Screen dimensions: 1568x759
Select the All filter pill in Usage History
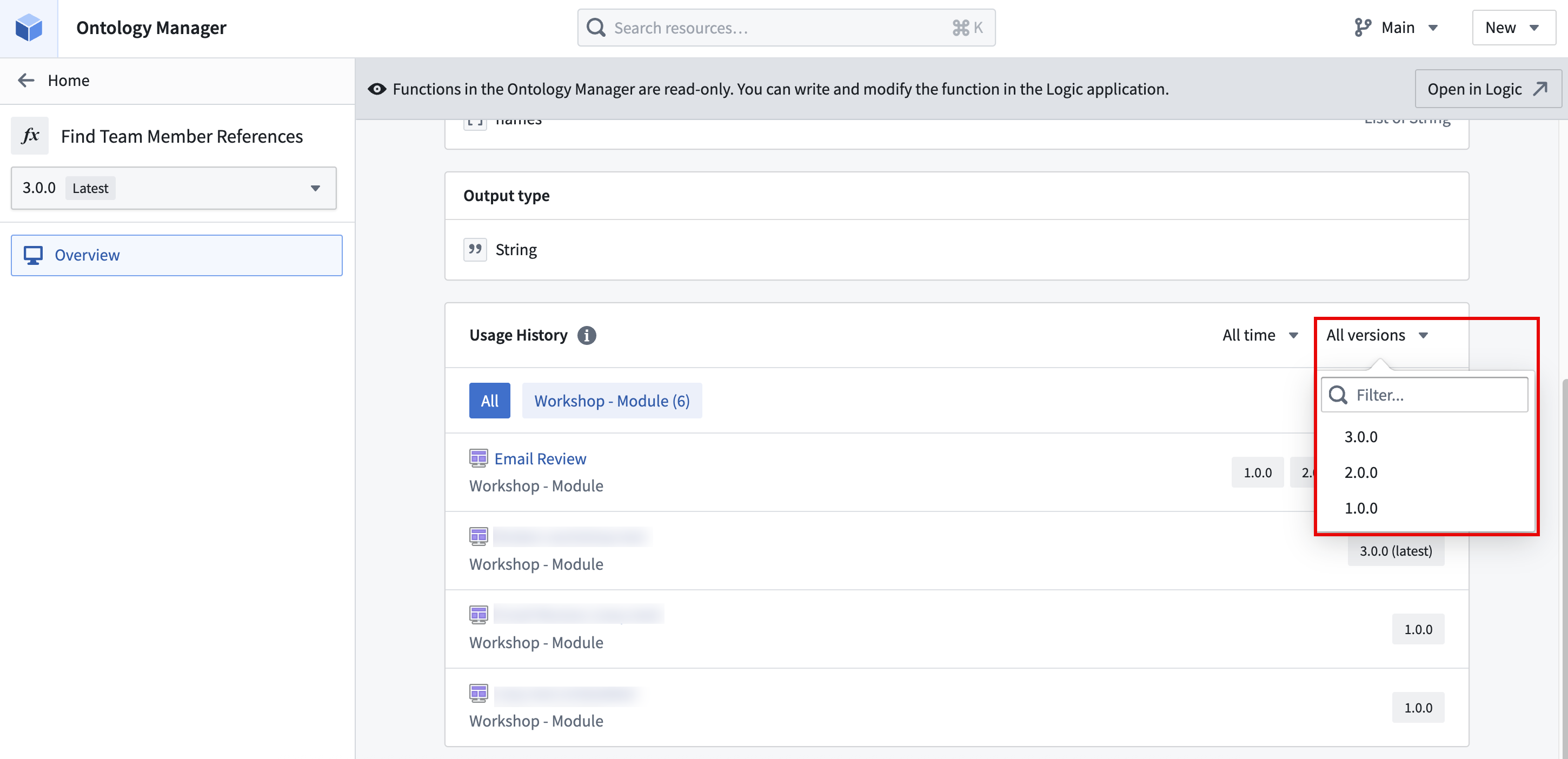click(489, 401)
